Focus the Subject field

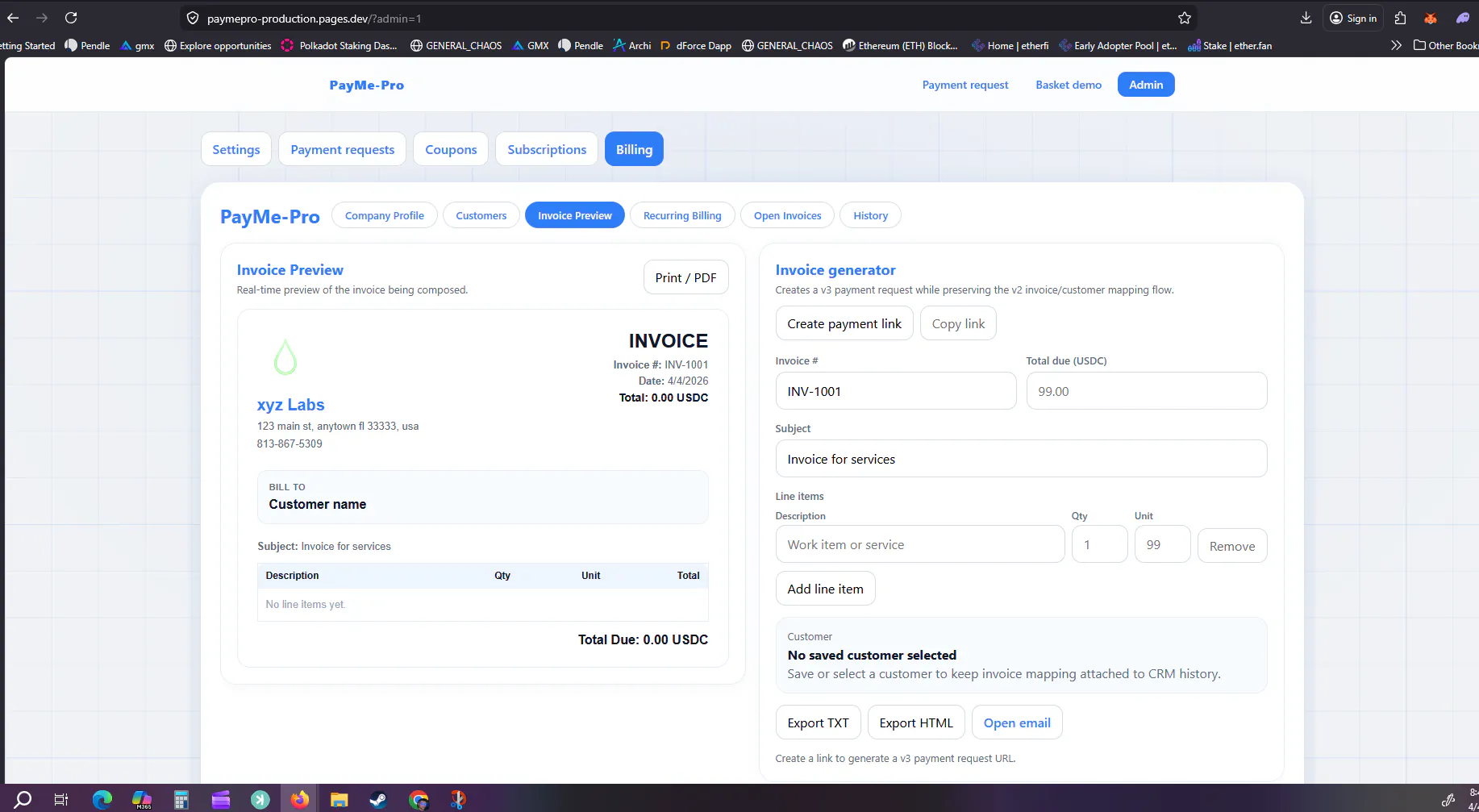coord(1021,459)
